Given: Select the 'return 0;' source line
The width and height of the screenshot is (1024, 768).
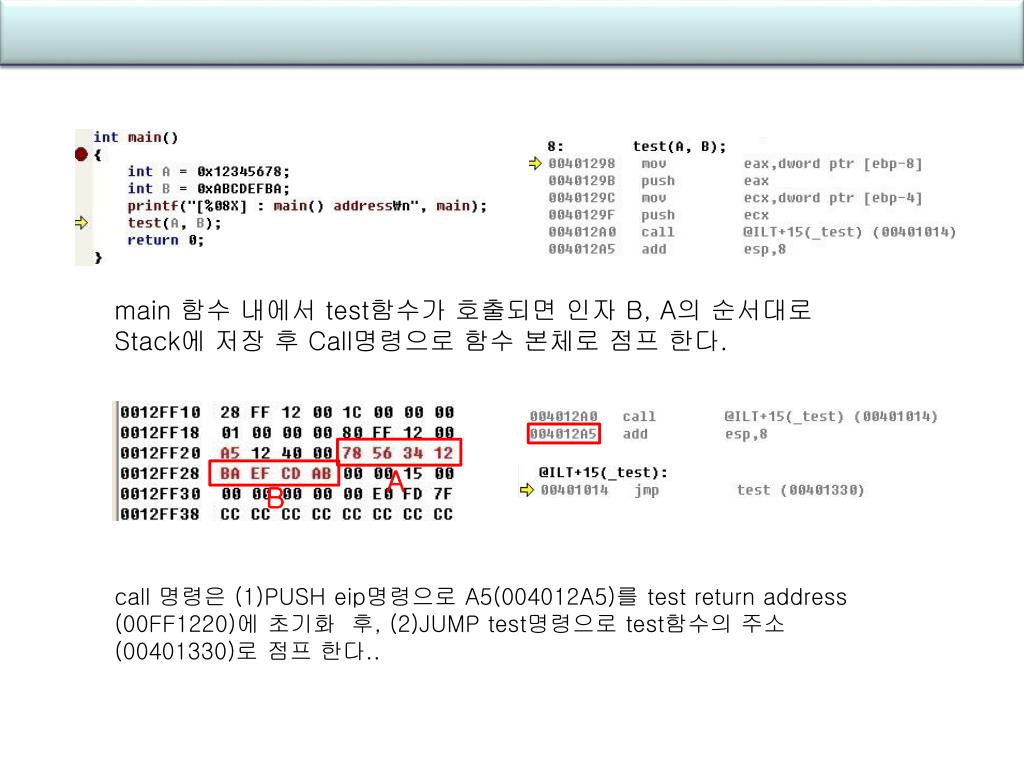Looking at the screenshot, I should pos(165,240).
